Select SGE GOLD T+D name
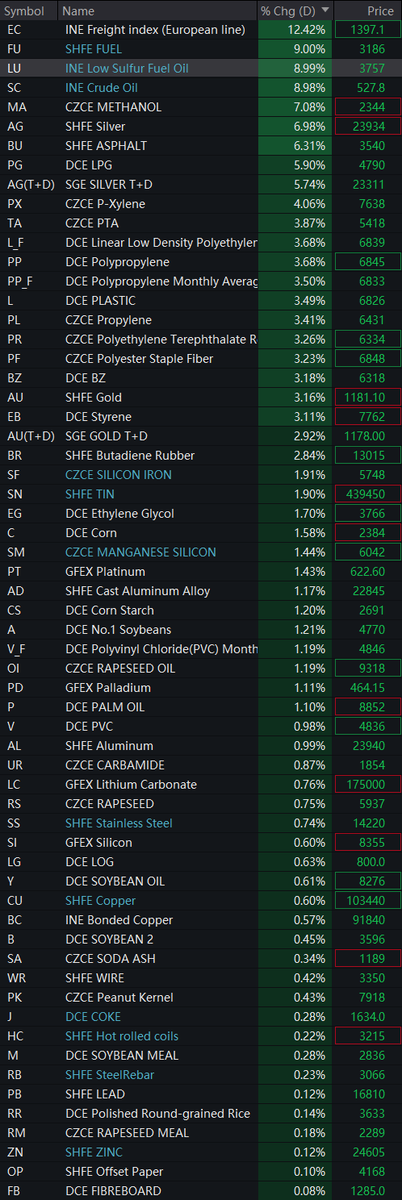 tap(107, 436)
